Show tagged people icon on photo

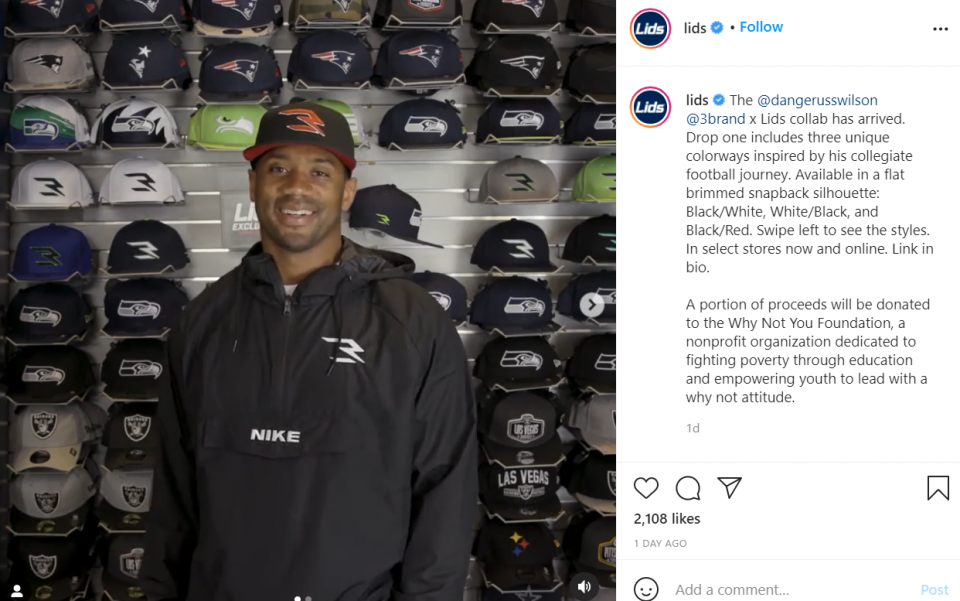[17, 591]
